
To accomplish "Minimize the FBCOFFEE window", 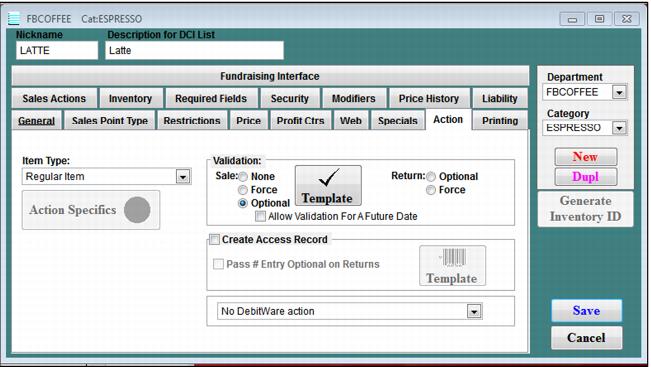I will (573, 19).
